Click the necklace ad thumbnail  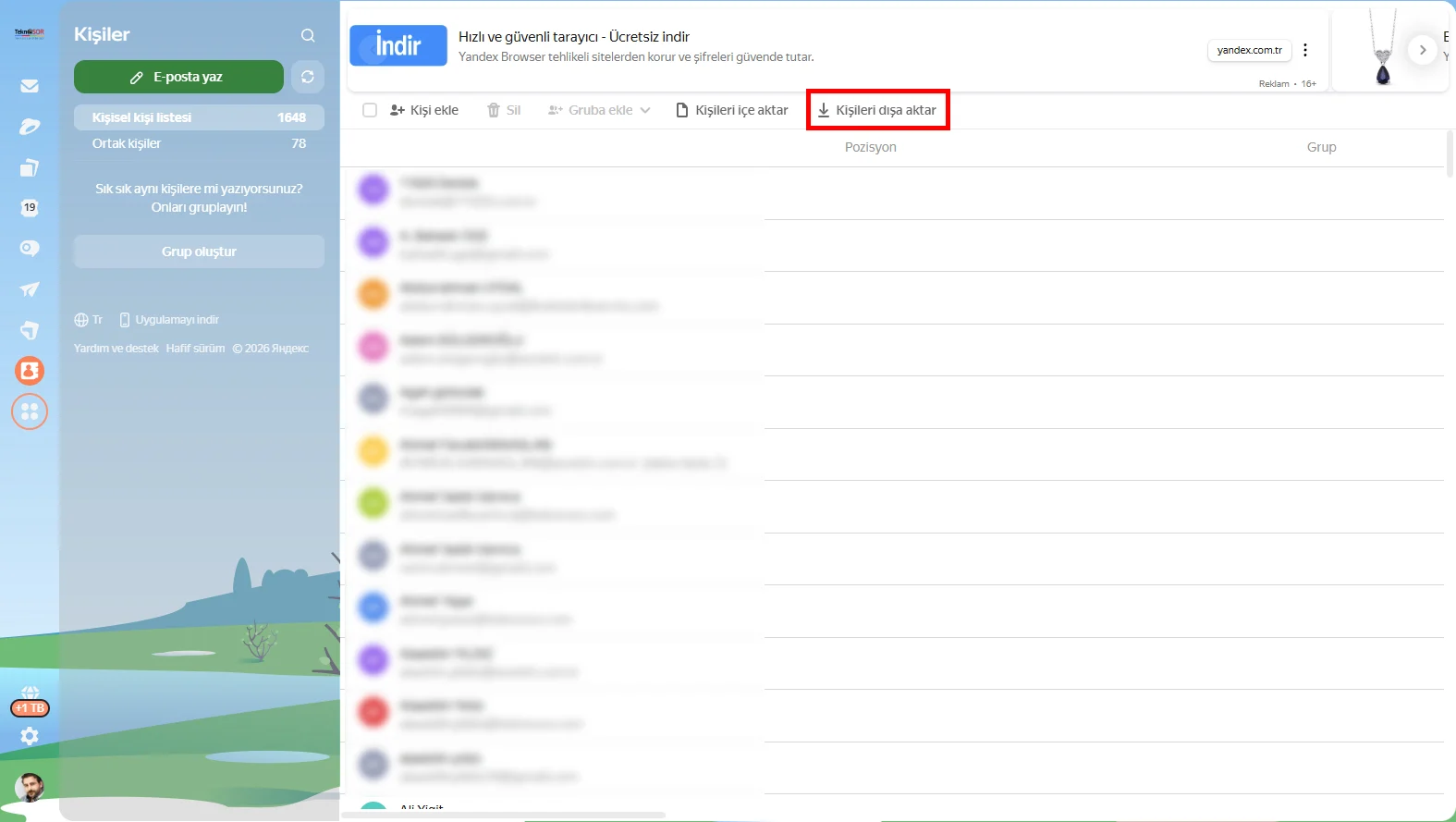click(1382, 48)
